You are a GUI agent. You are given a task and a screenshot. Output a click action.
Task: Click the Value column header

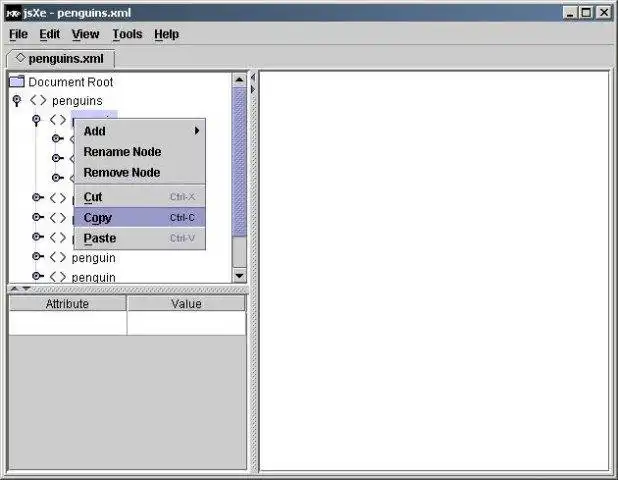tap(186, 303)
